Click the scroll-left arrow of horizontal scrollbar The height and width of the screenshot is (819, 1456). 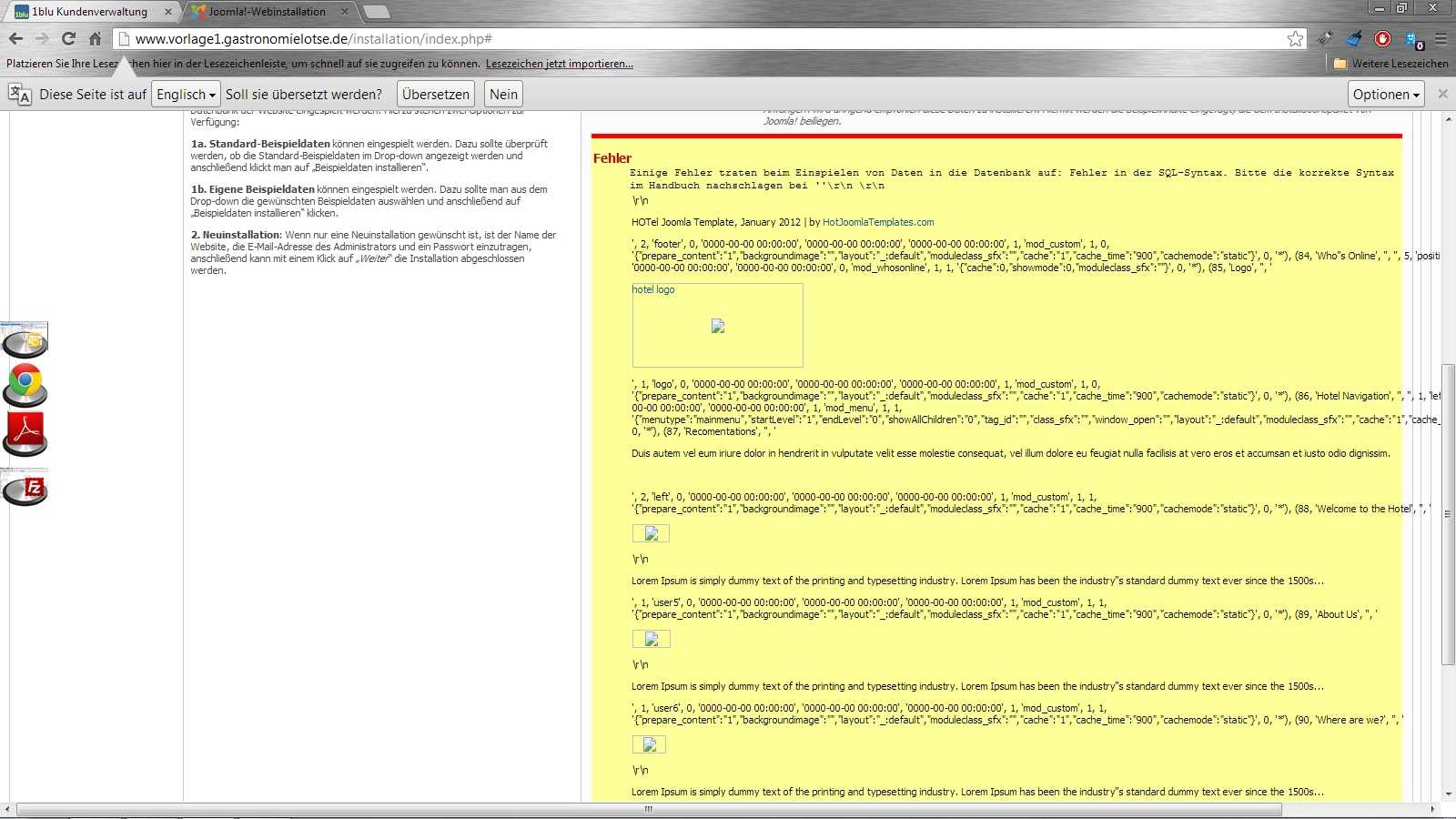[x=8, y=809]
